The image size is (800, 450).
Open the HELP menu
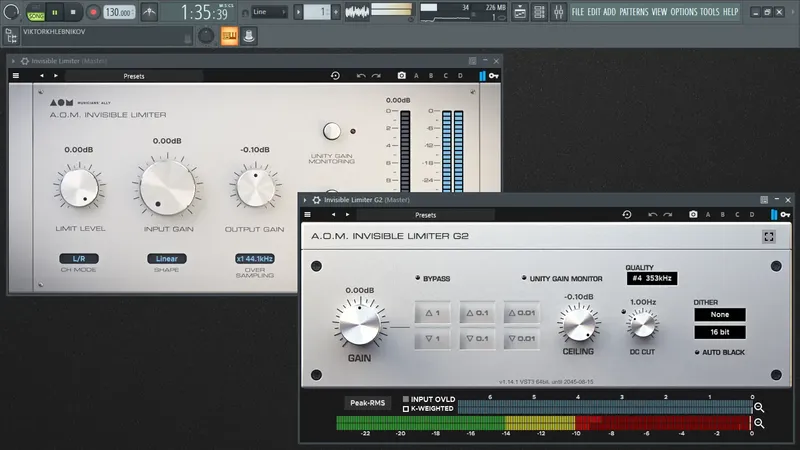[731, 12]
